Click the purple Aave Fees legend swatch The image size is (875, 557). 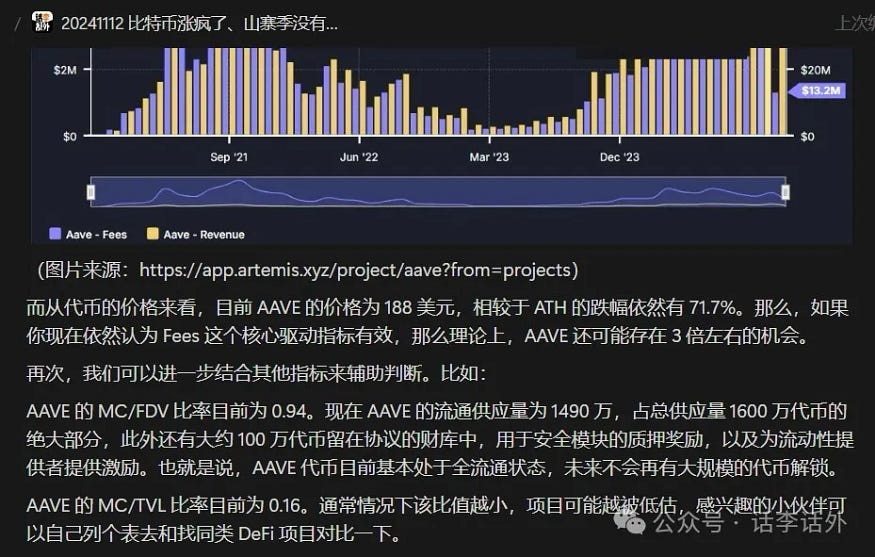[x=55, y=234]
